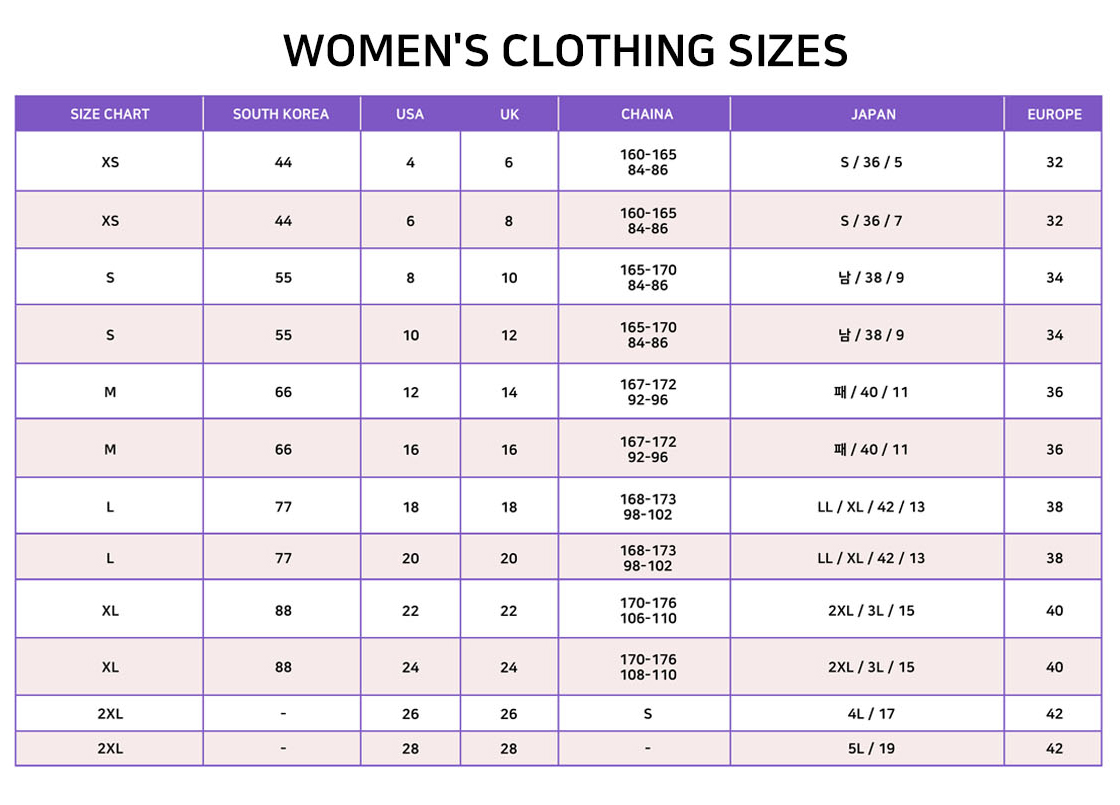
Task: Select the SOUTH KOREA column header
Action: pos(281,114)
